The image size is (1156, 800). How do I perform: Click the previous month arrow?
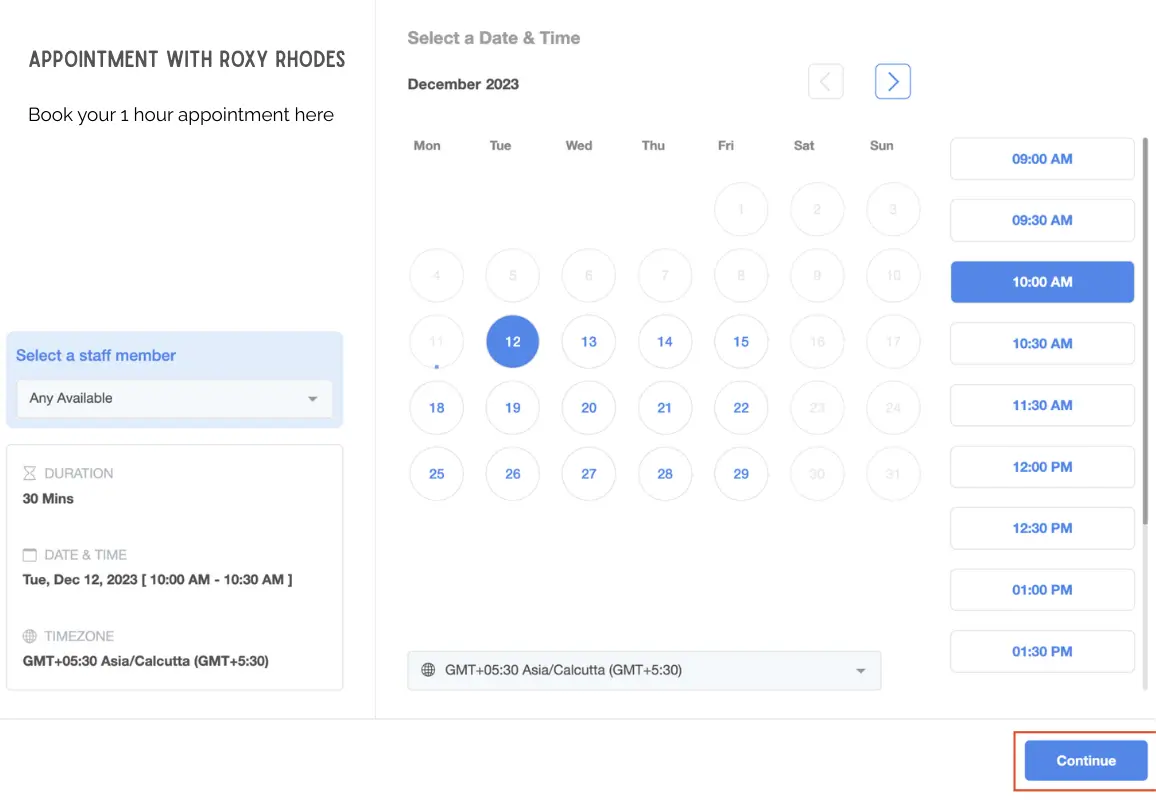coord(825,81)
